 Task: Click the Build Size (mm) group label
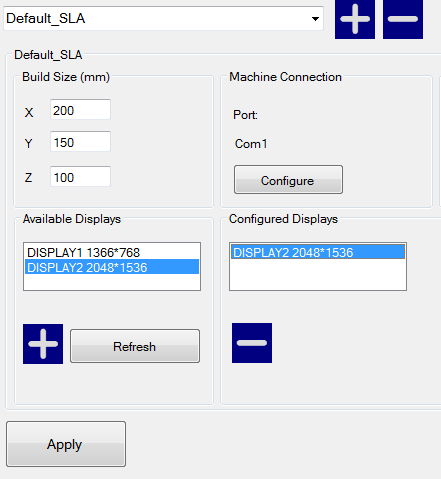coord(66,77)
